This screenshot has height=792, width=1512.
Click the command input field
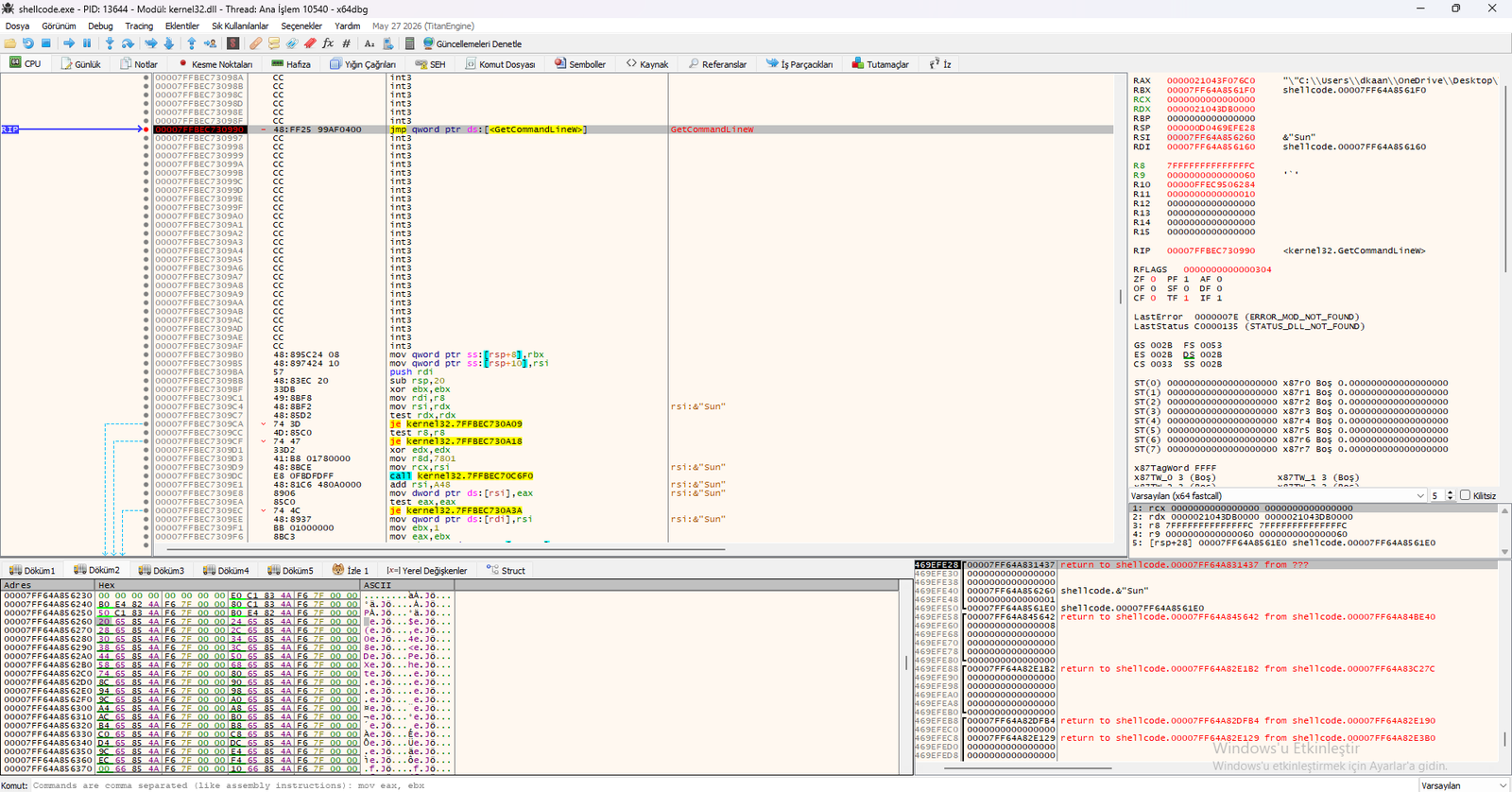(723, 785)
